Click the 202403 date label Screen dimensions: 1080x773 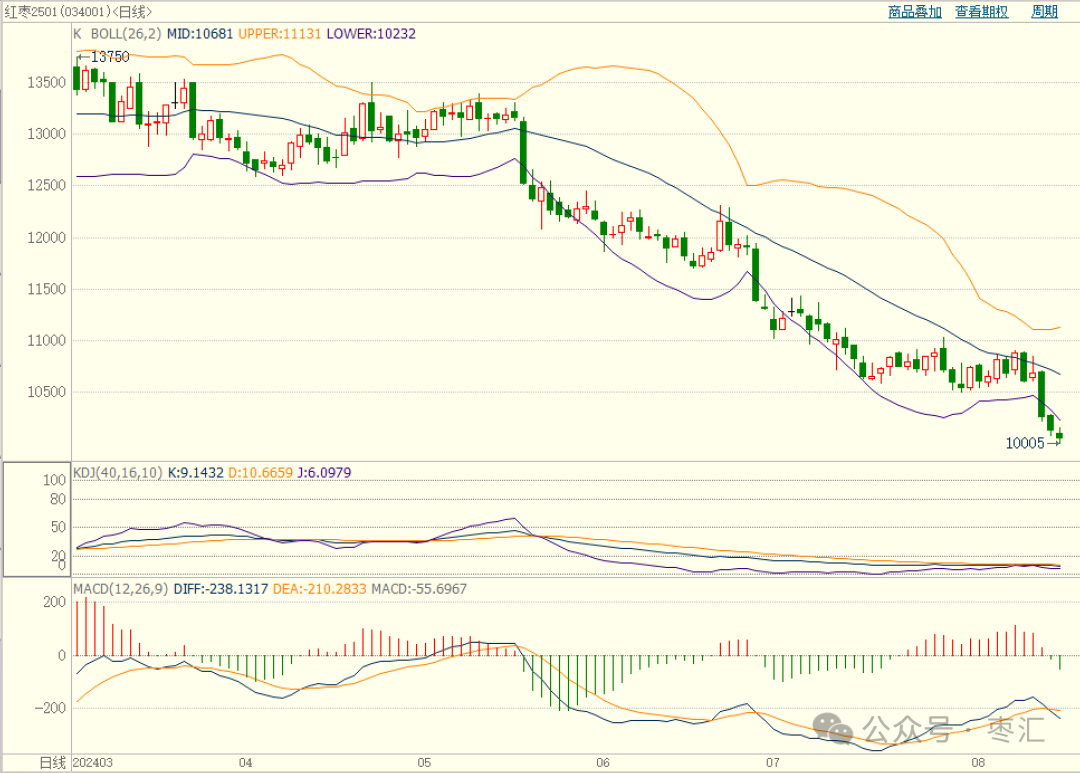93,763
